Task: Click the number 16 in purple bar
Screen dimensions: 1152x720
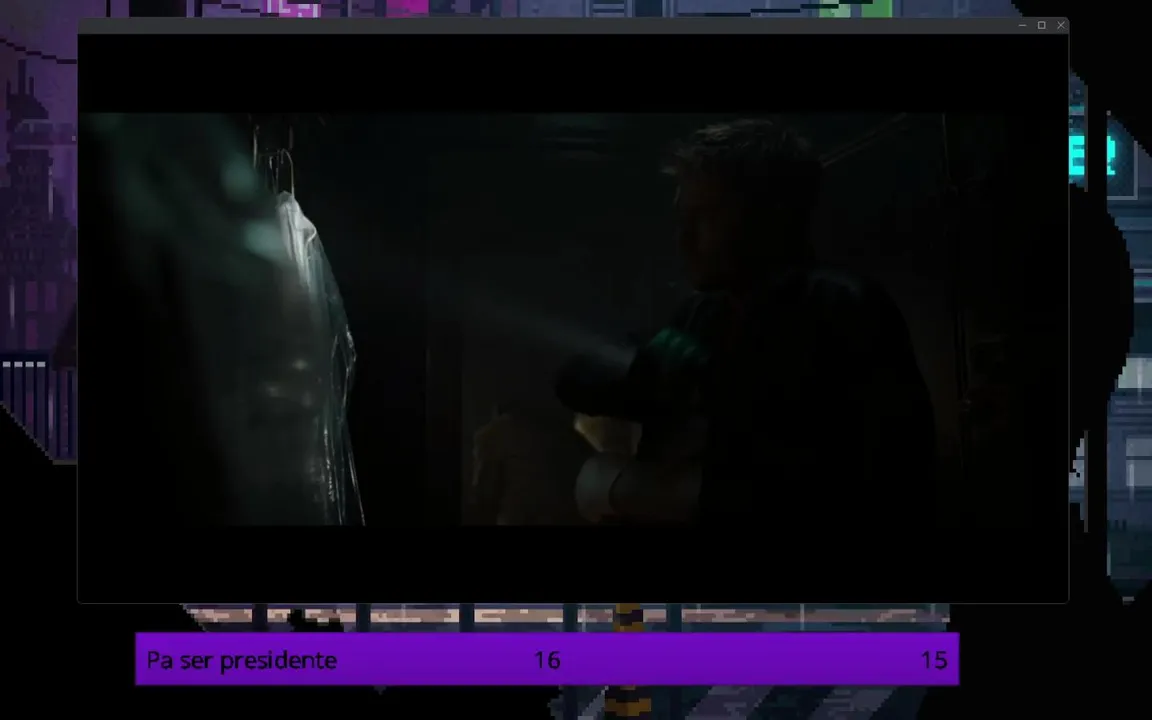Action: pos(547,660)
